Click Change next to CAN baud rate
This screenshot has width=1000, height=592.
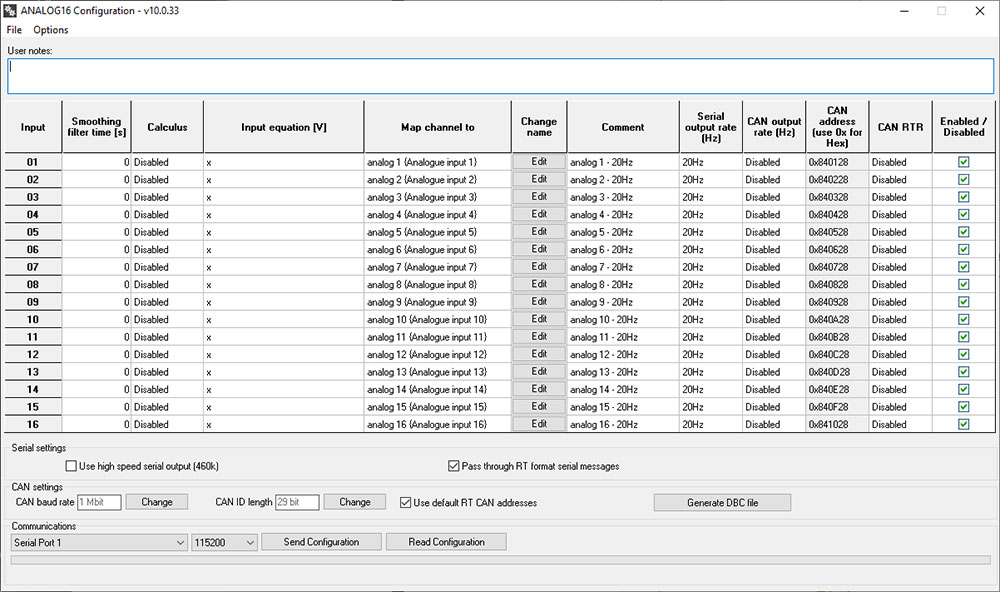(157, 502)
